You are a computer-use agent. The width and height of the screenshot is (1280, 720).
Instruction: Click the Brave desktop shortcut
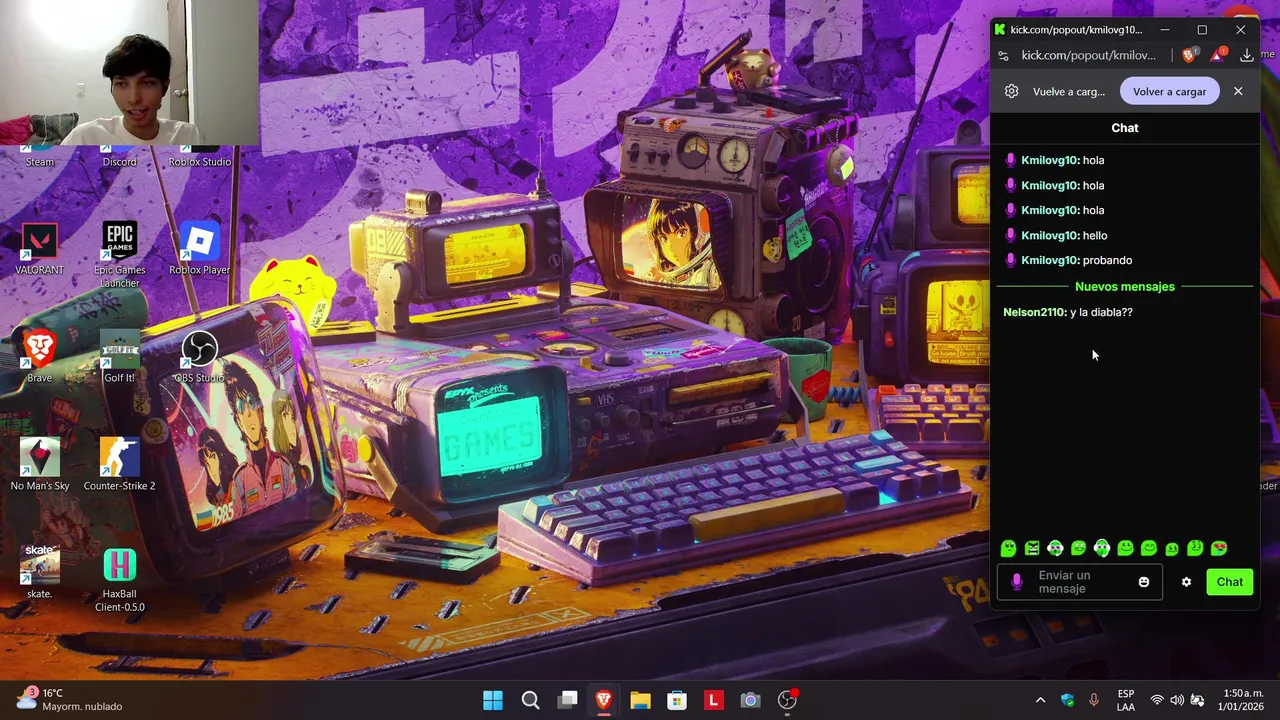(x=39, y=357)
